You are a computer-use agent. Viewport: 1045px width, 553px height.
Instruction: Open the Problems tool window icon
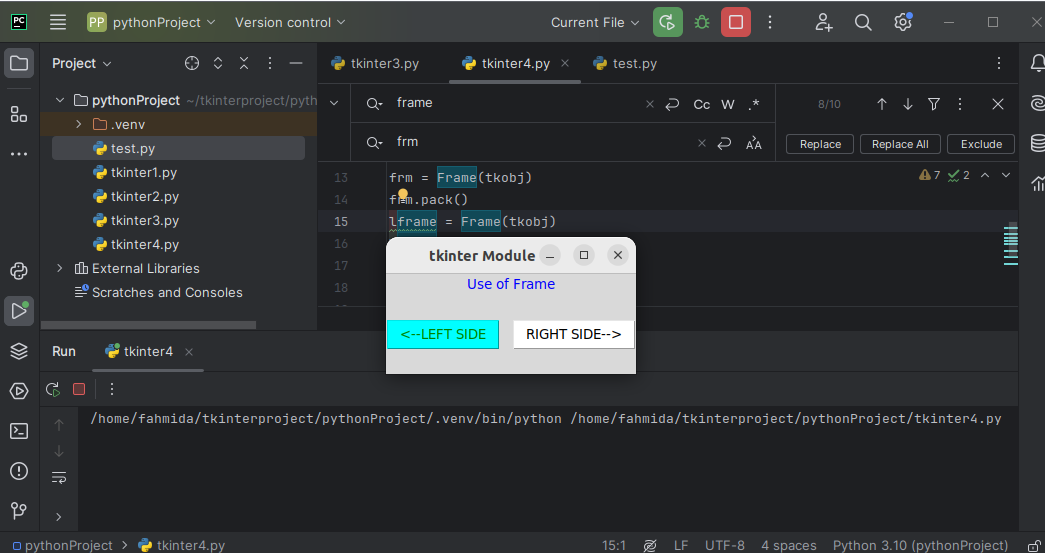[x=19, y=471]
